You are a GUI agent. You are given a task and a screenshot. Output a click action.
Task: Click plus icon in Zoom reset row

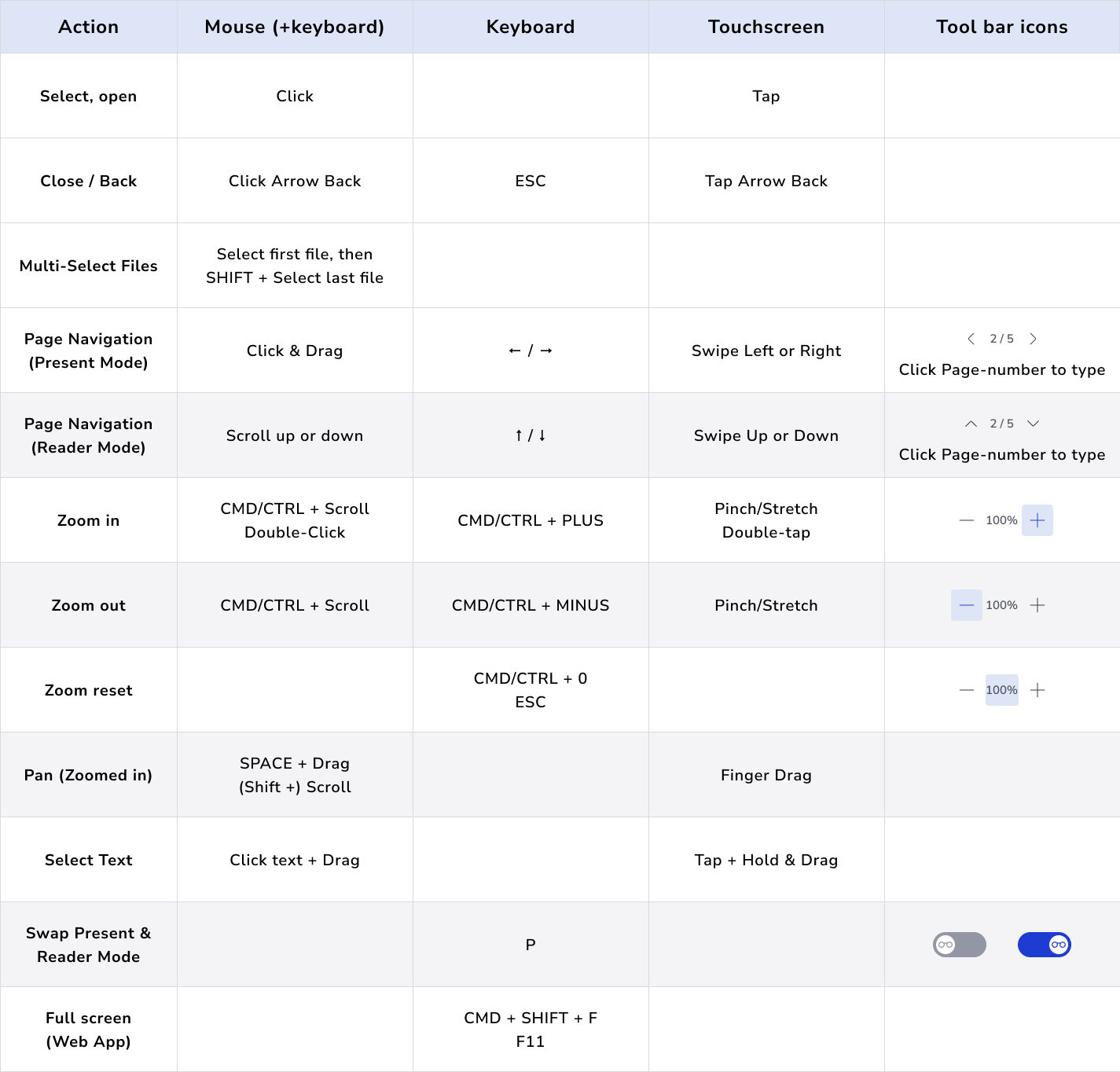click(1037, 690)
